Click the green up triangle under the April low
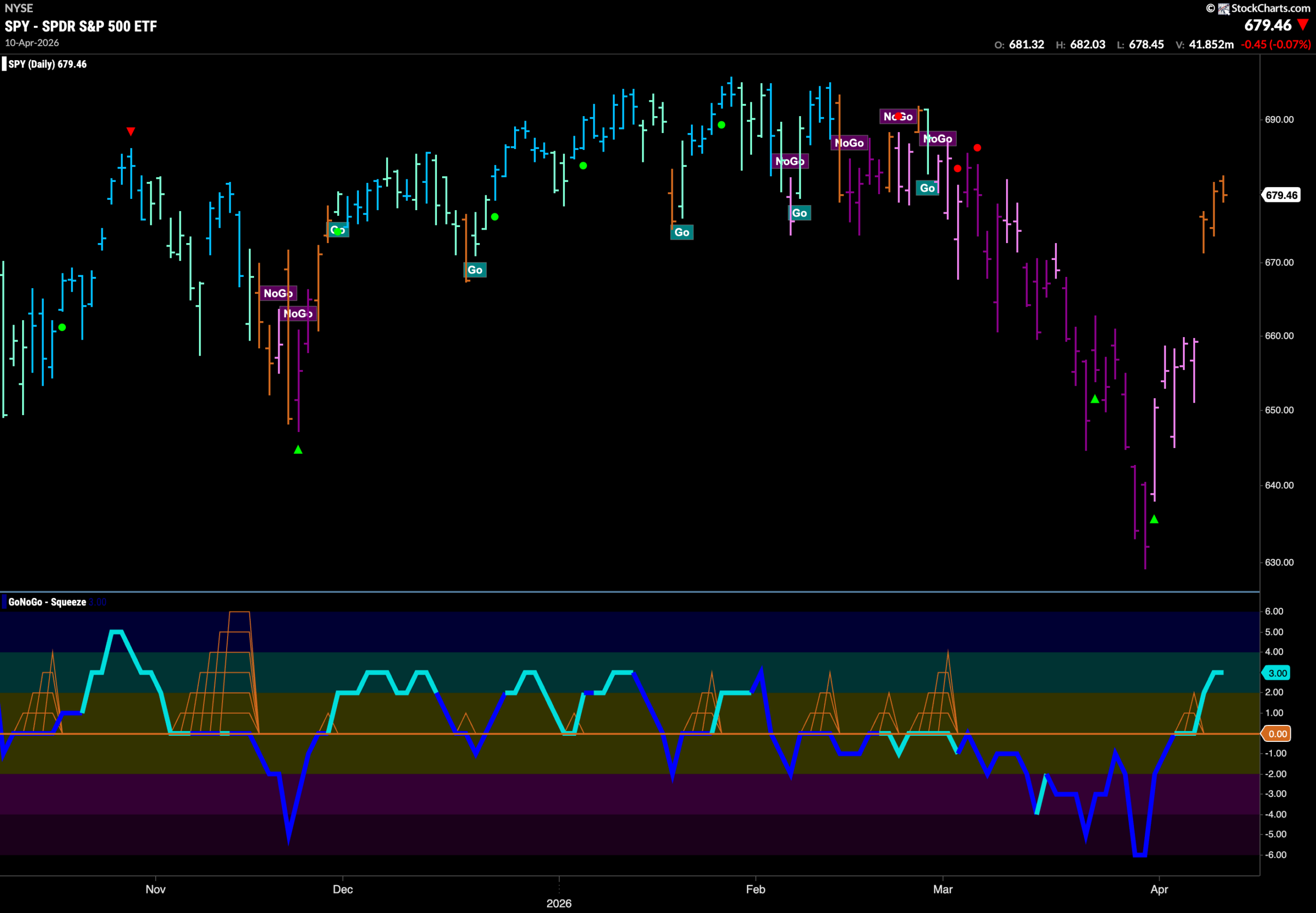This screenshot has width=1316, height=913. pyautogui.click(x=1154, y=519)
